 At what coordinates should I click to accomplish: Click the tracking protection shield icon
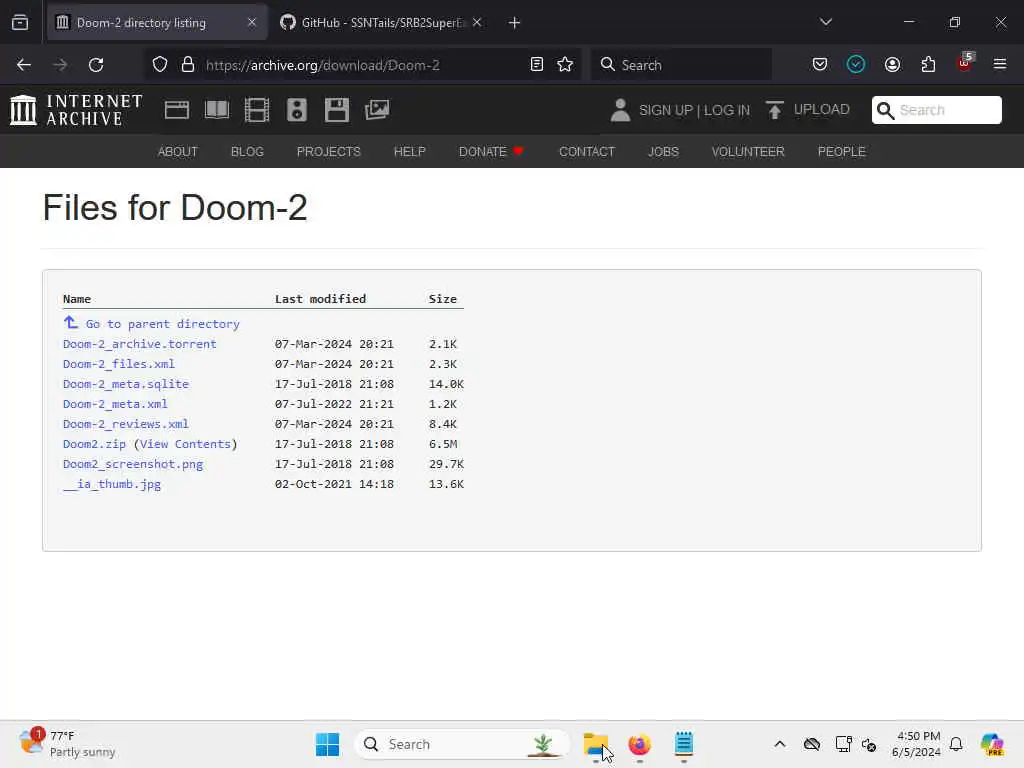point(160,65)
